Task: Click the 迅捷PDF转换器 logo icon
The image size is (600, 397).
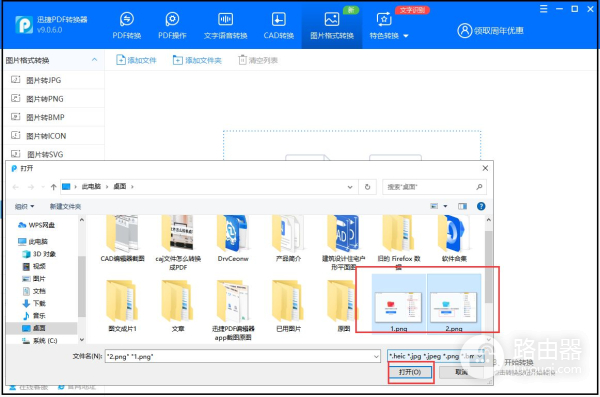Action: (x=24, y=25)
